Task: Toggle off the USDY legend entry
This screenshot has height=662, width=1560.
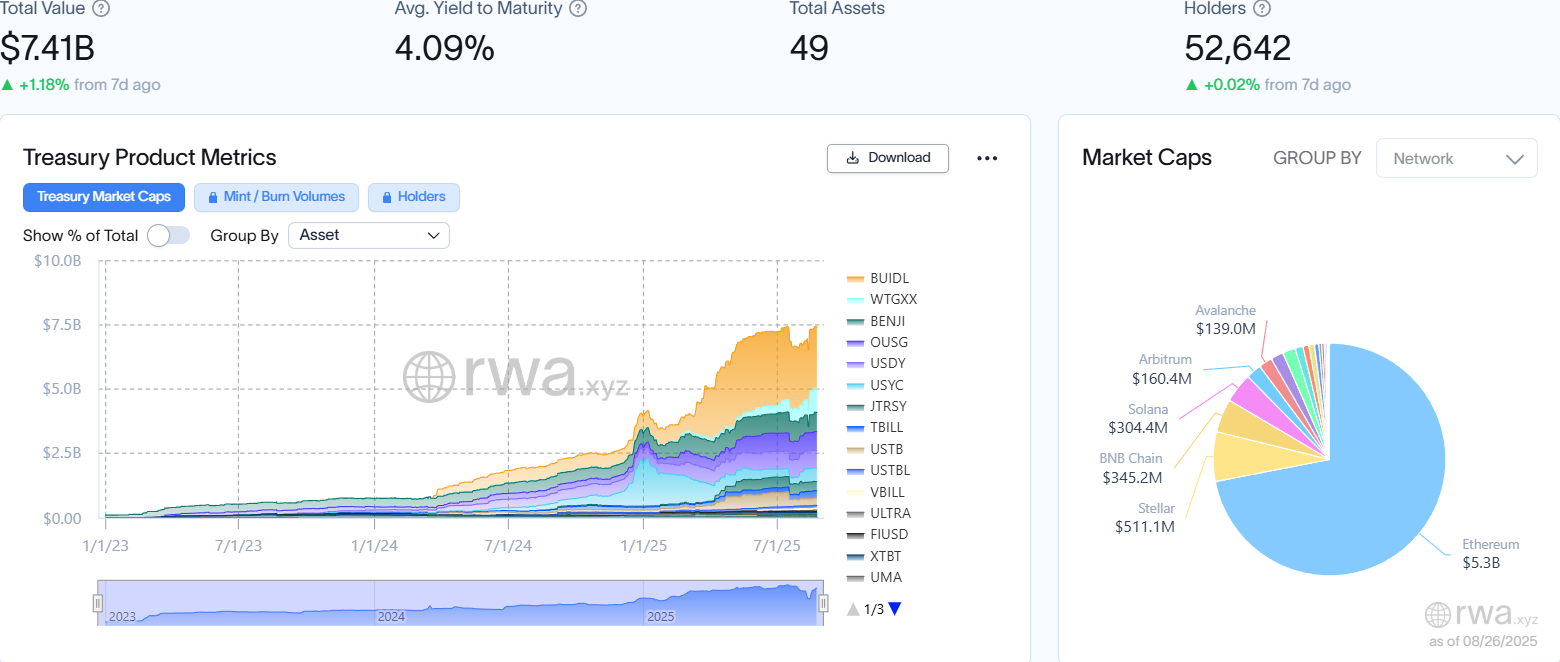Action: (x=886, y=363)
